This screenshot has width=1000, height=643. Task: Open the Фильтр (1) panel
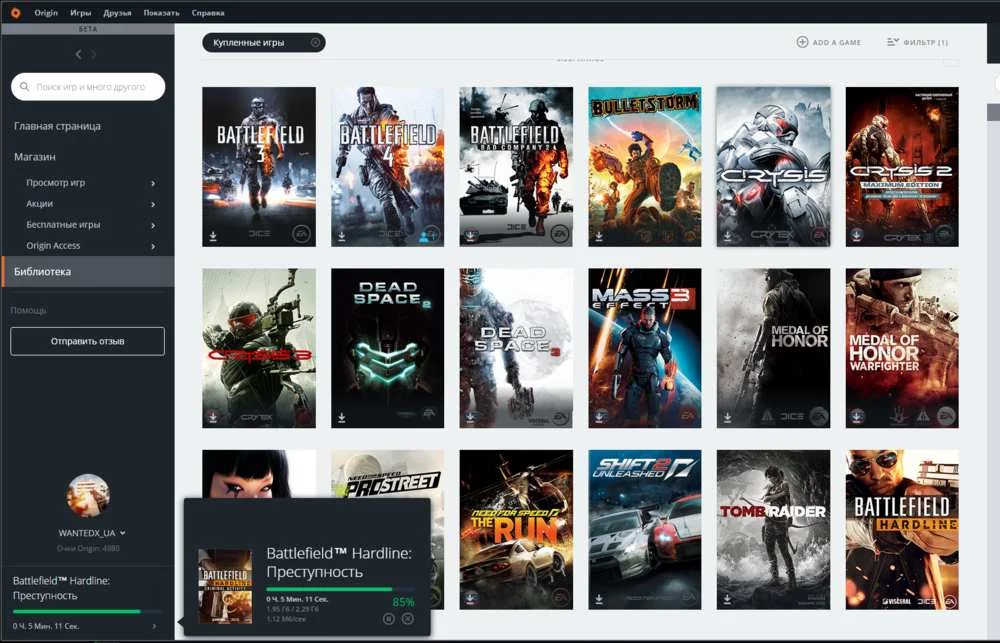click(917, 42)
